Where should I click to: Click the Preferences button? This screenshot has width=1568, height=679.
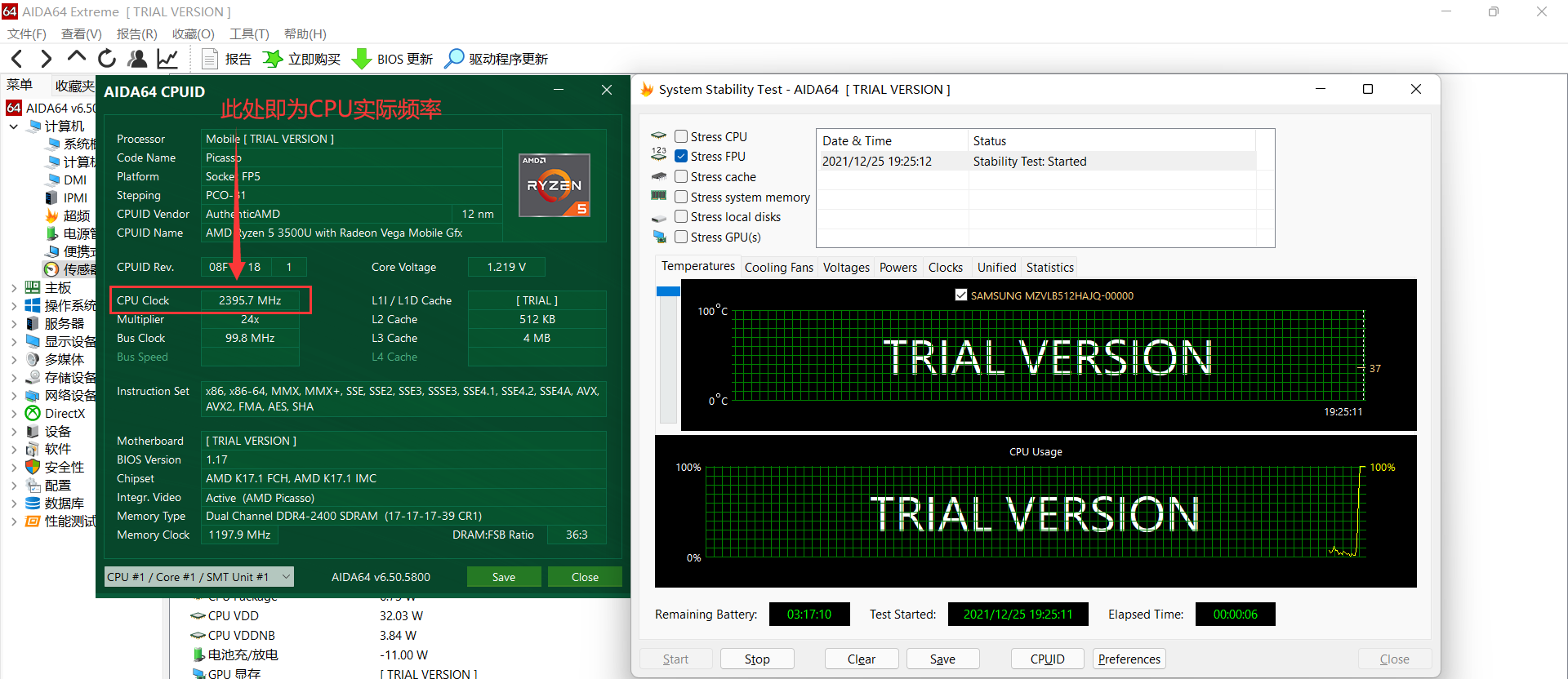(x=1129, y=659)
